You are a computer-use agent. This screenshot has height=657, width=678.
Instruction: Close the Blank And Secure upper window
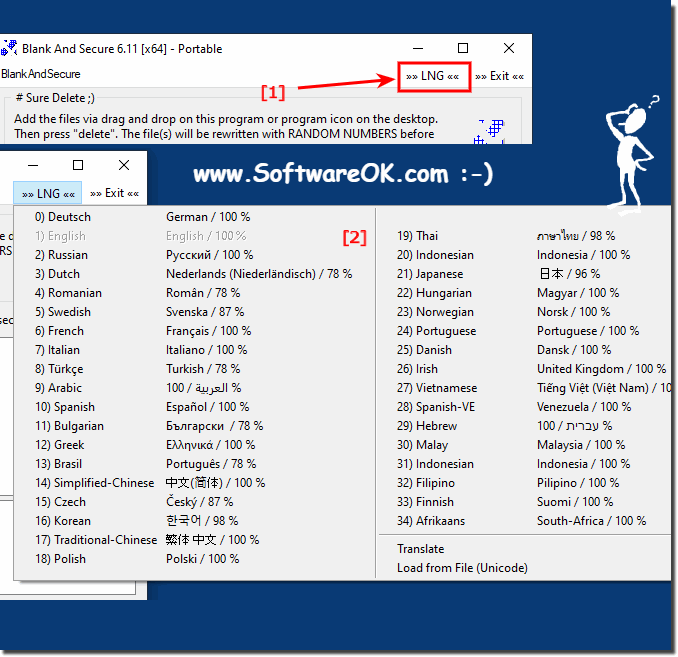tap(509, 48)
